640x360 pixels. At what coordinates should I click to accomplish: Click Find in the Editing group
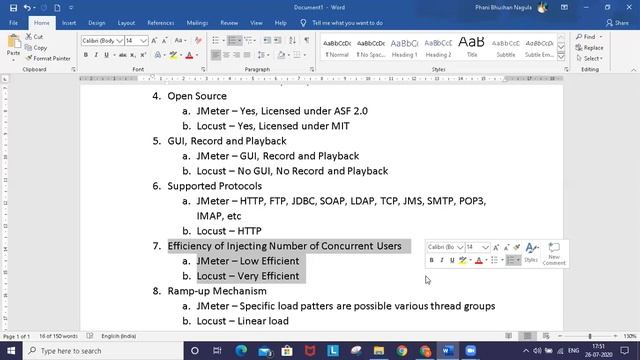tap(589, 37)
